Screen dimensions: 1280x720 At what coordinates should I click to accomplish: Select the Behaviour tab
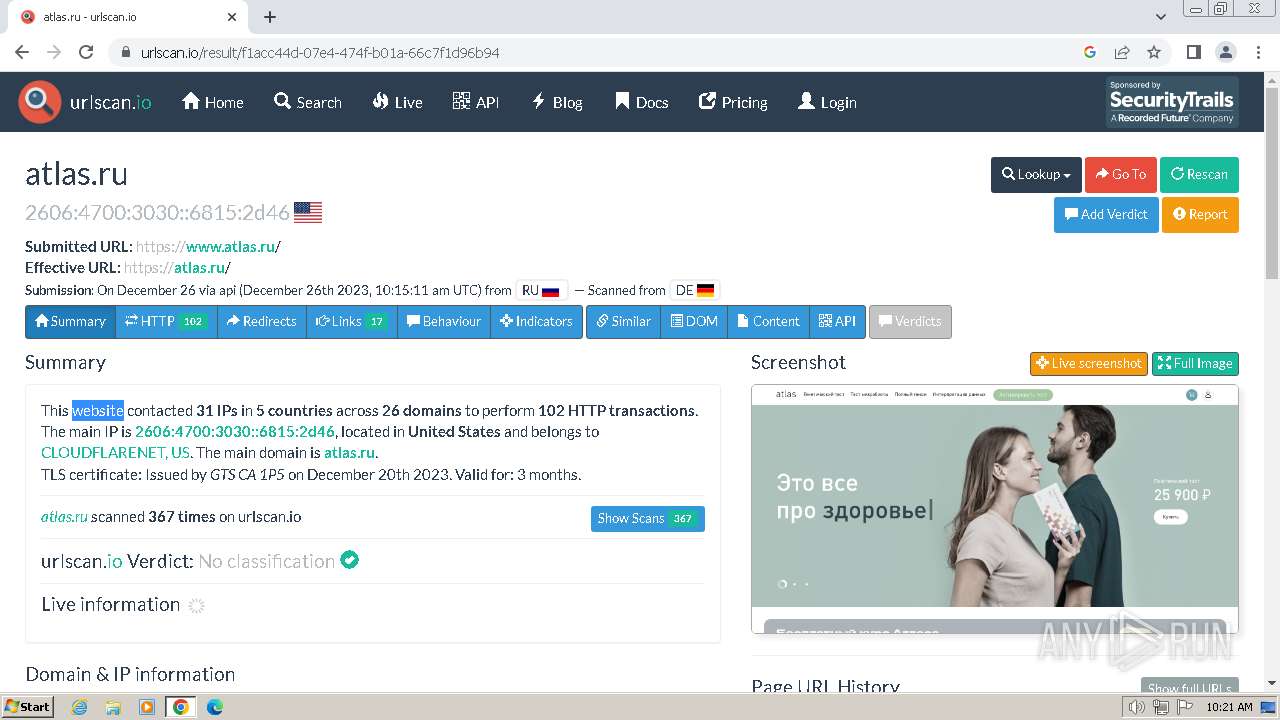pyautogui.click(x=444, y=321)
